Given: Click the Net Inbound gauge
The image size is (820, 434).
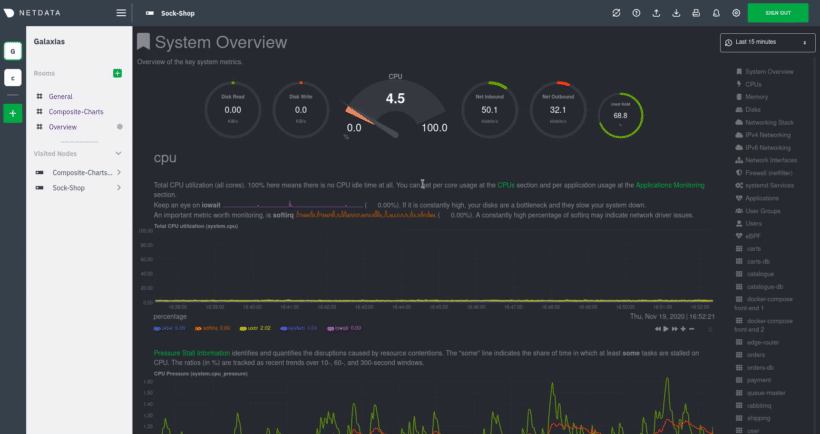Looking at the screenshot, I should pyautogui.click(x=489, y=110).
